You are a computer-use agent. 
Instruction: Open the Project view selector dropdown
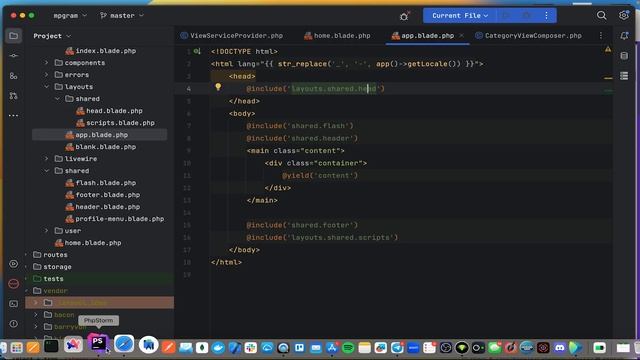point(52,36)
